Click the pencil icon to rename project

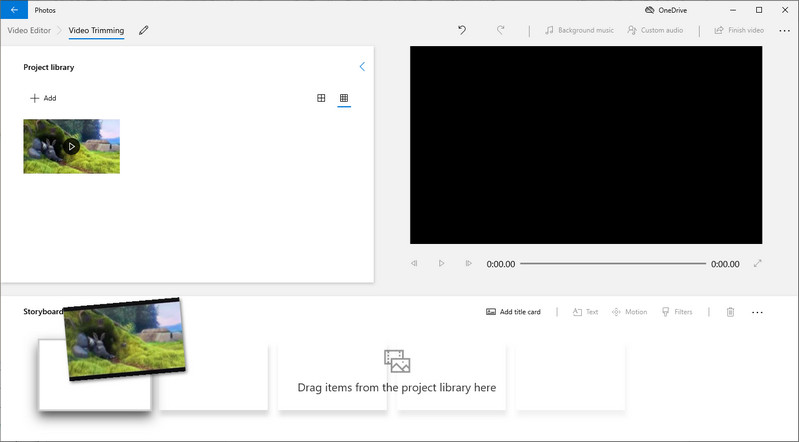point(144,31)
